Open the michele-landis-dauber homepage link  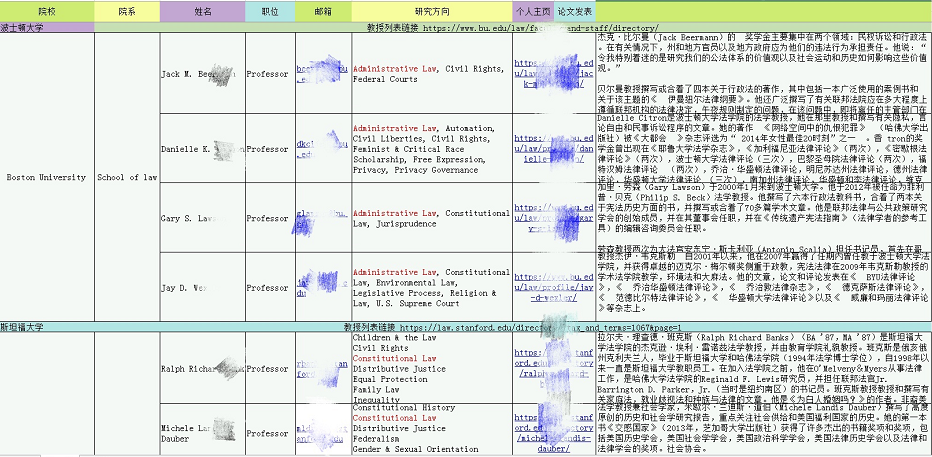554,433
